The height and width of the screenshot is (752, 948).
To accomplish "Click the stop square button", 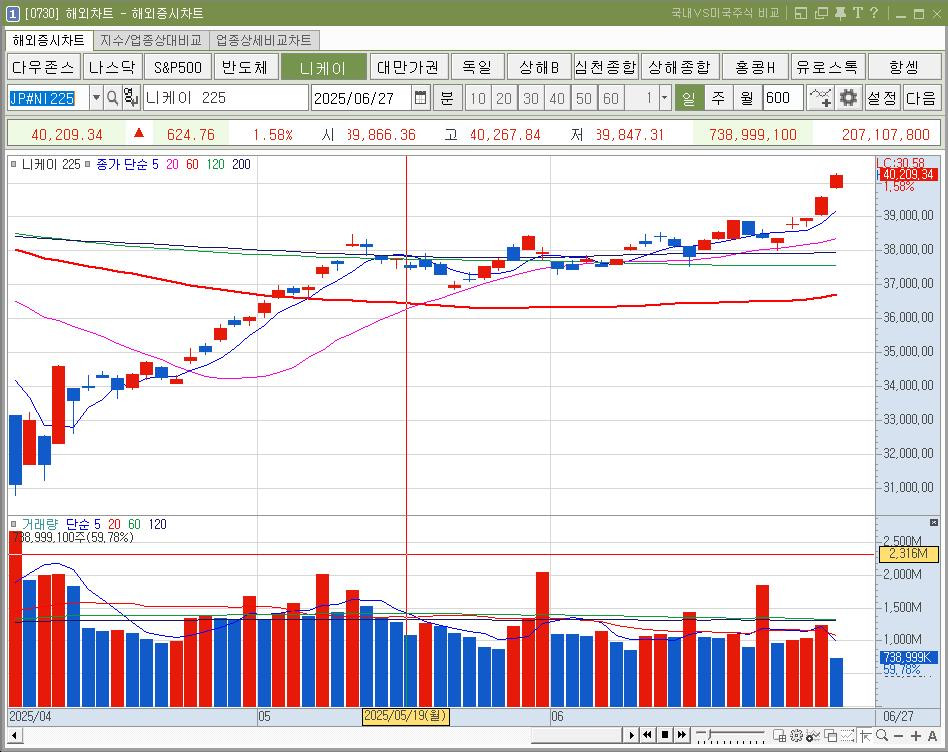I will pyautogui.click(x=664, y=735).
